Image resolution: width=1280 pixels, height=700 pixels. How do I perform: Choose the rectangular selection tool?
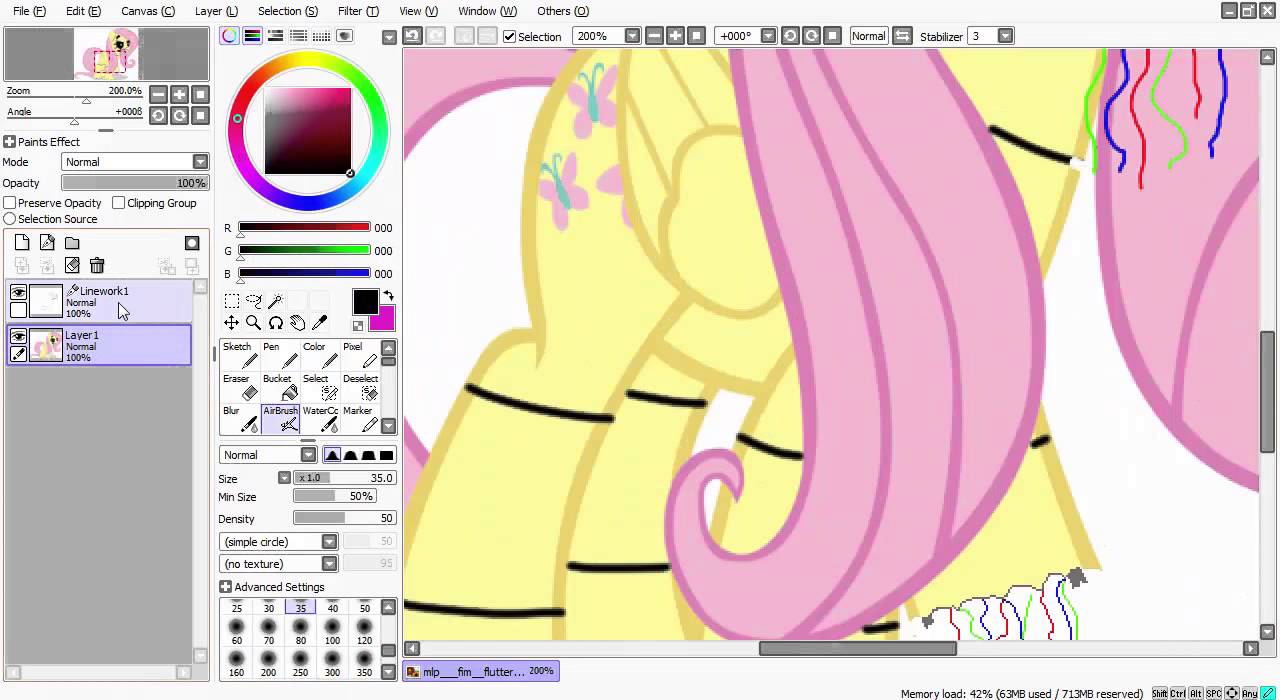[231, 301]
